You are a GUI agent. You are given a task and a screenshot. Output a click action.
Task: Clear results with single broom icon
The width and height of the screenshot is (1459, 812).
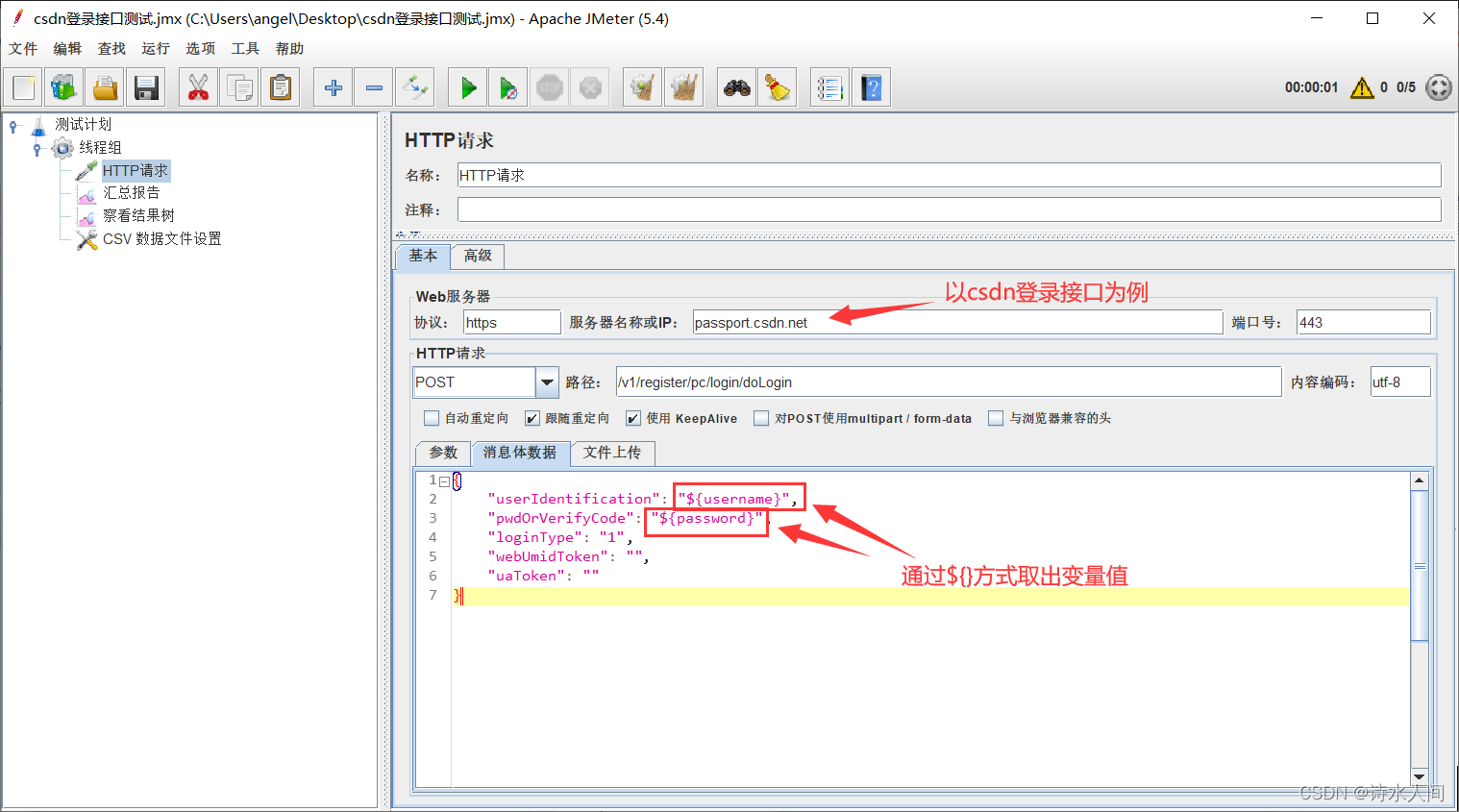(x=642, y=87)
